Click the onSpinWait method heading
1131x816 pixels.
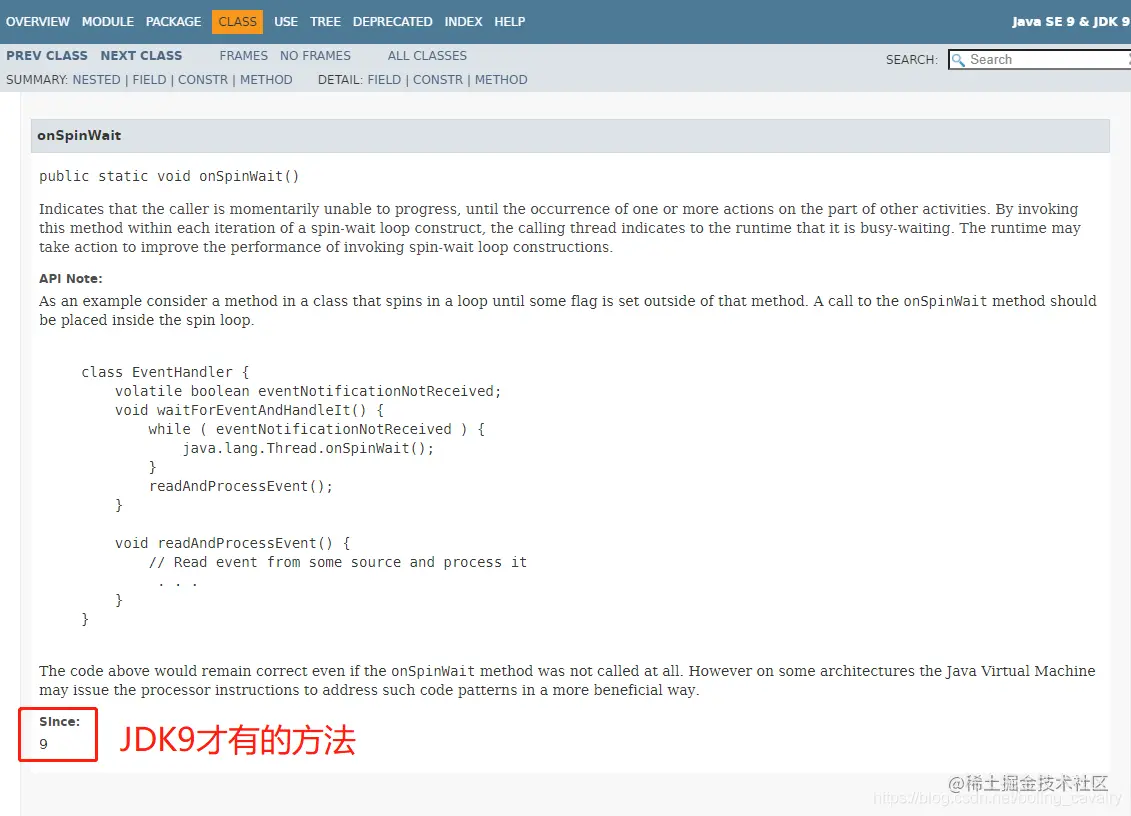(x=79, y=136)
